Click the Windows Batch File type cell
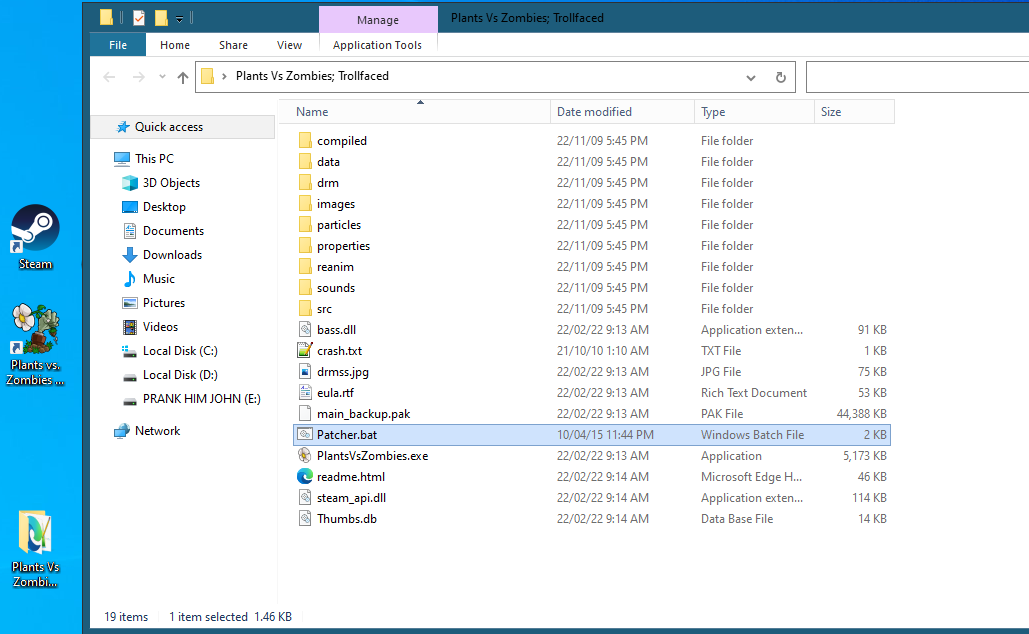The height and width of the screenshot is (634, 1029). tap(752, 434)
